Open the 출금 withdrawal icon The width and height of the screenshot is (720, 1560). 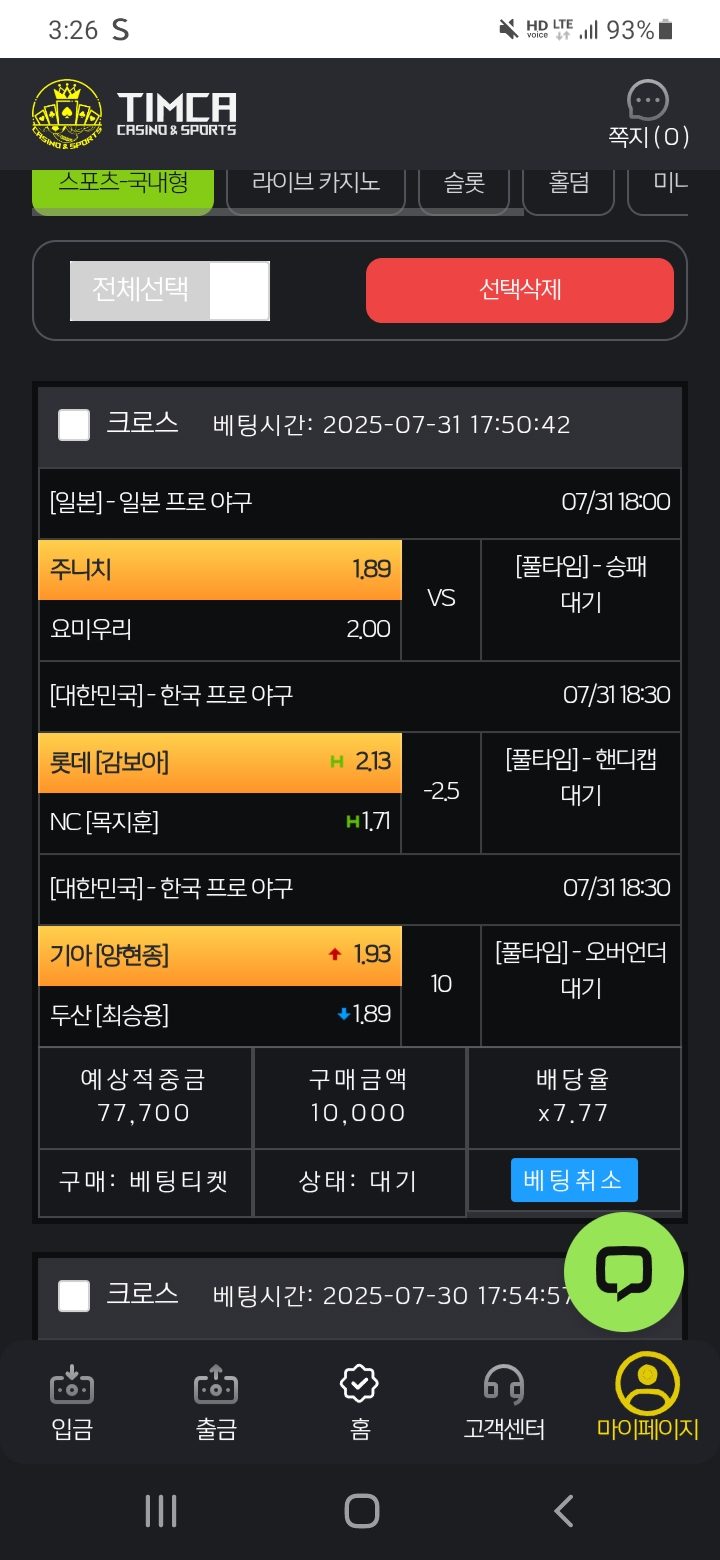[x=216, y=1386]
